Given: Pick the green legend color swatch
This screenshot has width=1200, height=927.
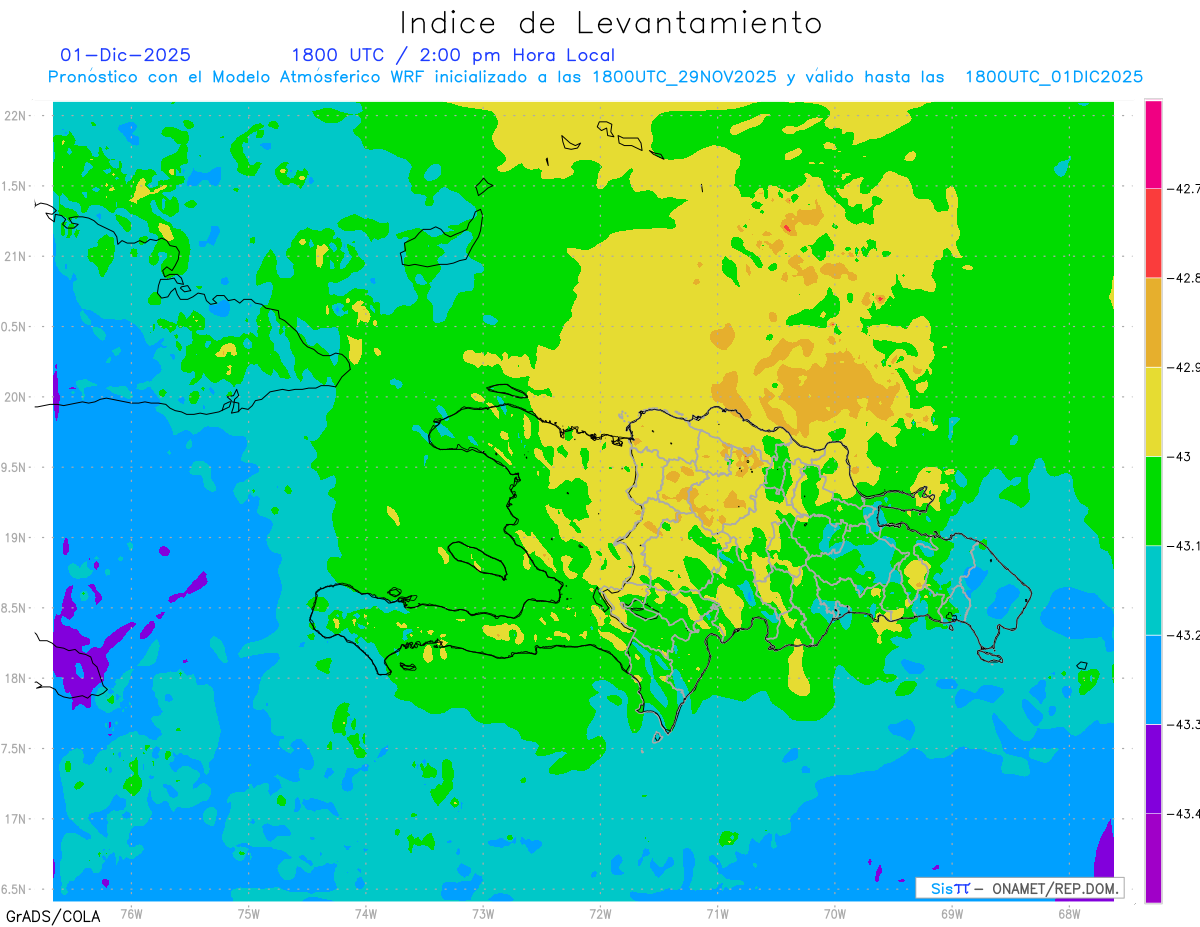Looking at the screenshot, I should click(1153, 500).
